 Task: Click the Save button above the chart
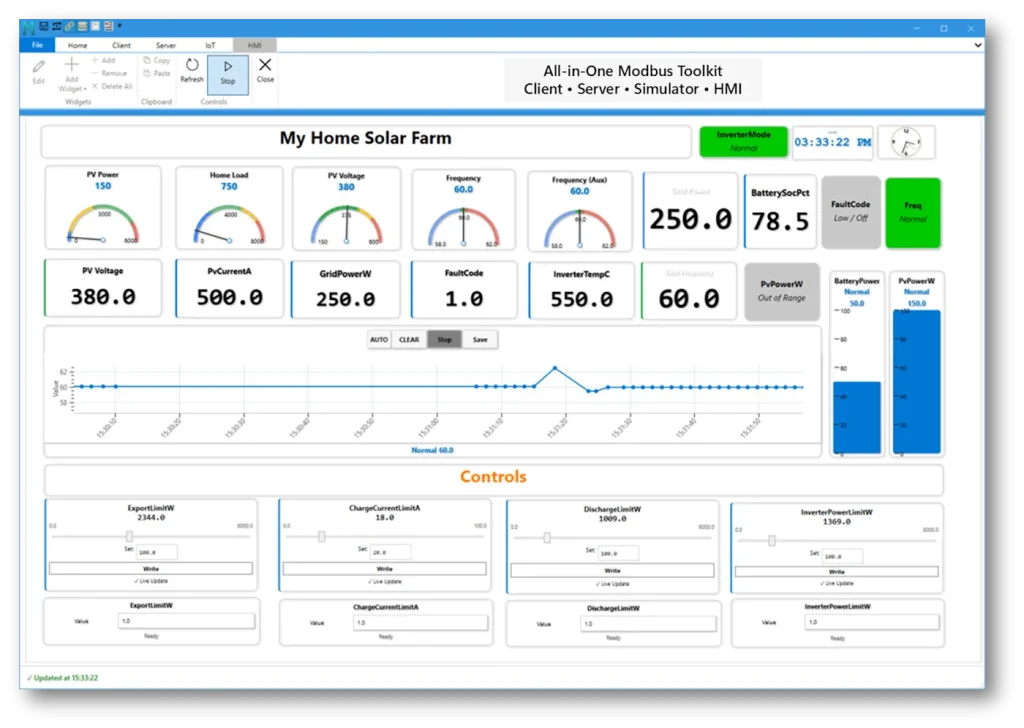pyautogui.click(x=480, y=340)
